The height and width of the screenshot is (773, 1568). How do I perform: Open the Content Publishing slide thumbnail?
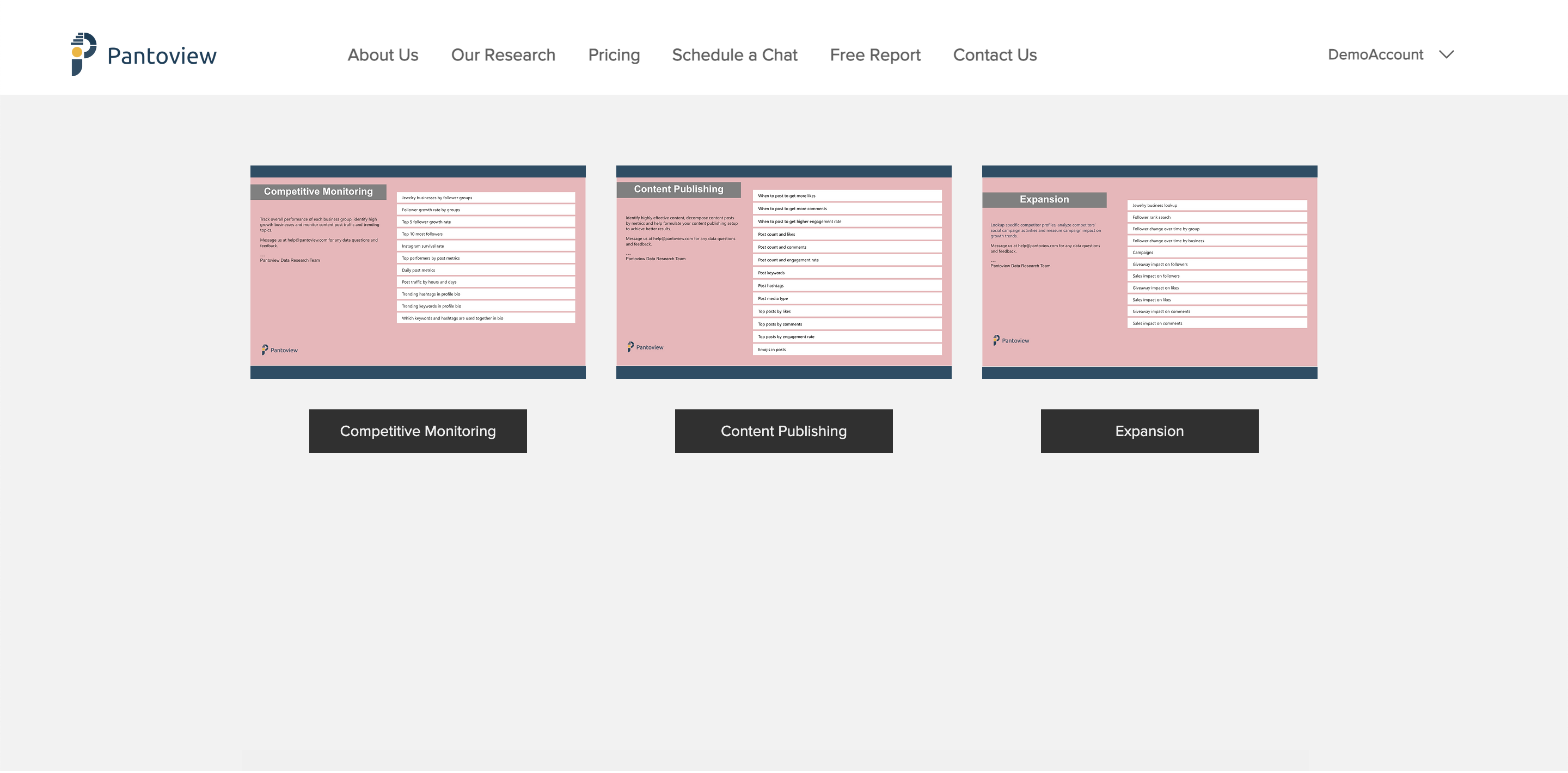pos(783,272)
